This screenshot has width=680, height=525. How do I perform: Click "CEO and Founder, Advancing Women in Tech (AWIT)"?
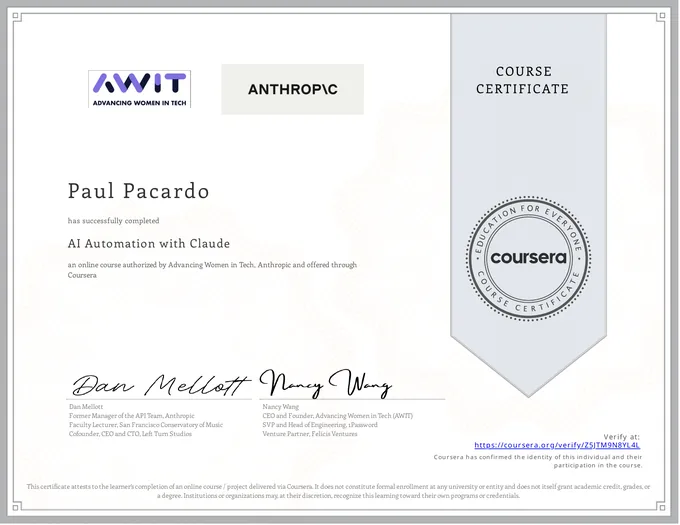337,416
